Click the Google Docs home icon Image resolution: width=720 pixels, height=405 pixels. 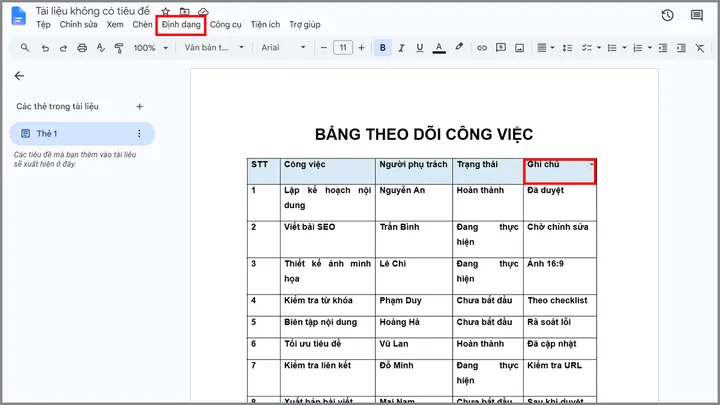pos(18,16)
